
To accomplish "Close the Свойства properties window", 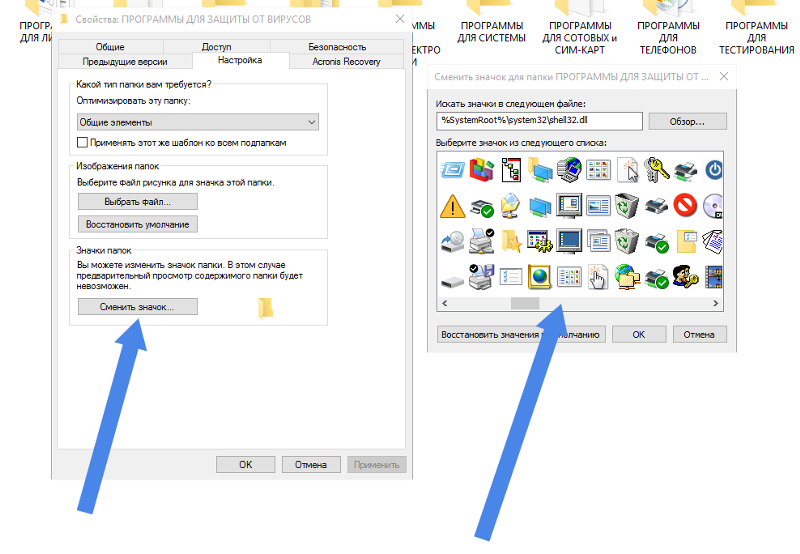I will pos(400,19).
